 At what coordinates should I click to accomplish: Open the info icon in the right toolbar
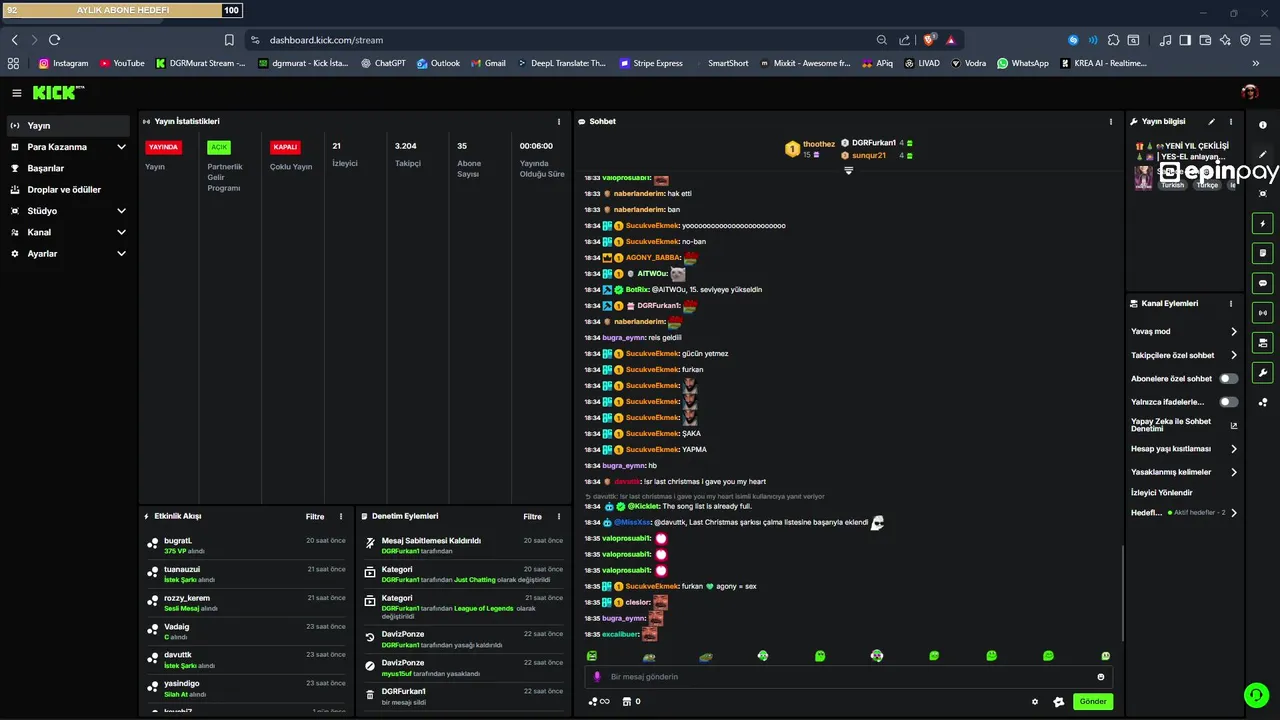pyautogui.click(x=1263, y=125)
